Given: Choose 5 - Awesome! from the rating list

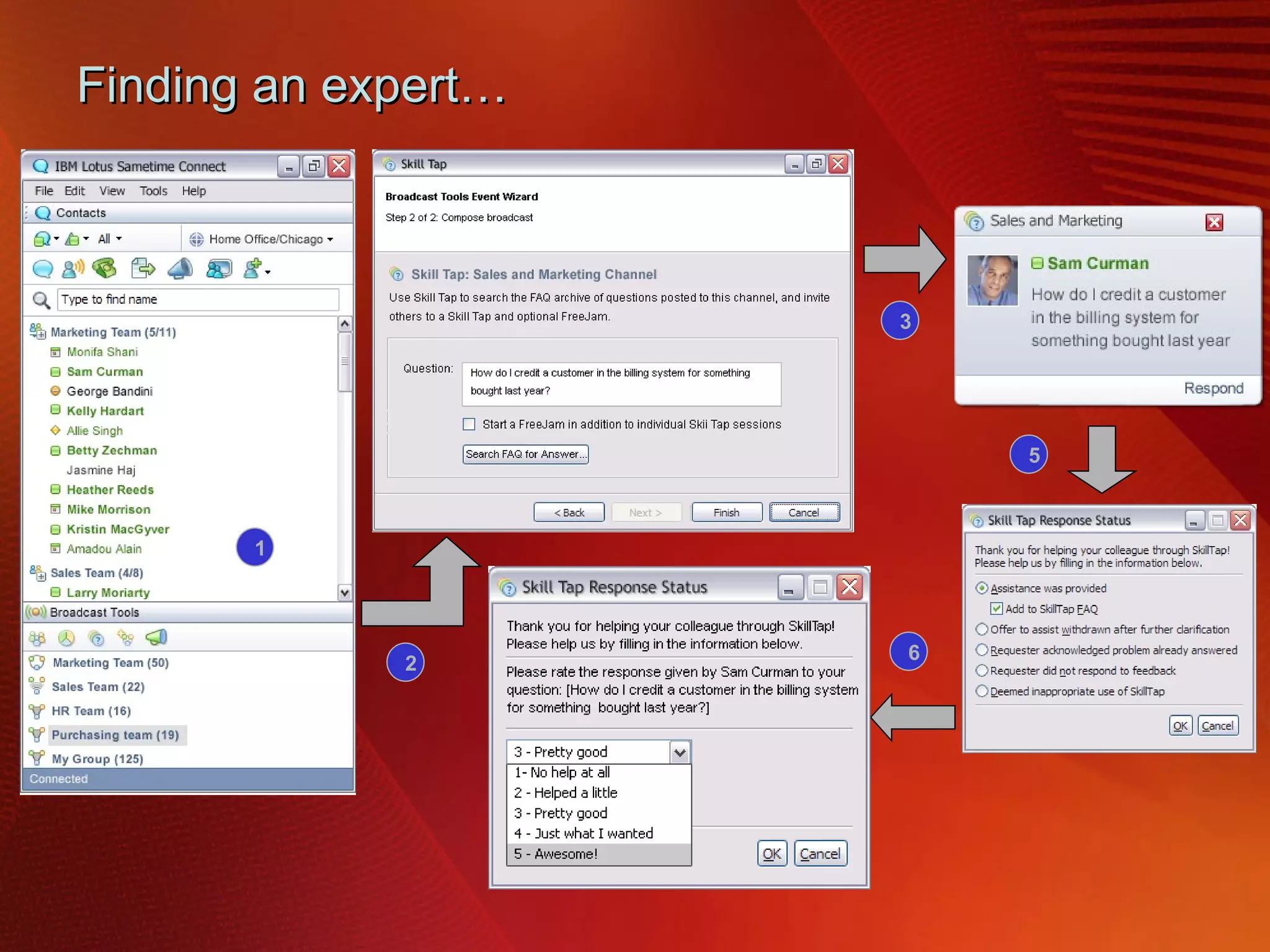Looking at the screenshot, I should tap(598, 853).
